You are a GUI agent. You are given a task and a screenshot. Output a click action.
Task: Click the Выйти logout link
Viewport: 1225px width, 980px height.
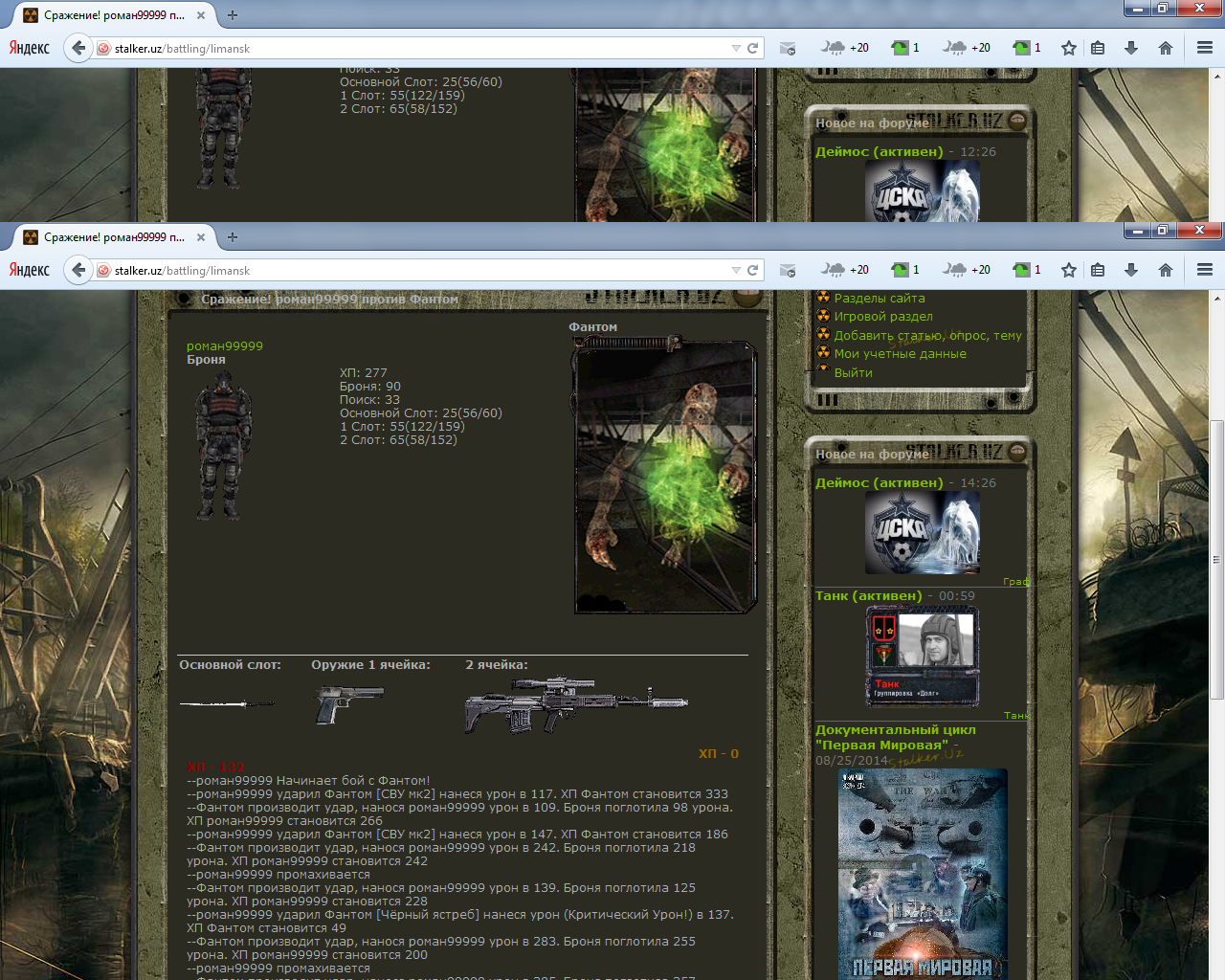click(x=853, y=372)
